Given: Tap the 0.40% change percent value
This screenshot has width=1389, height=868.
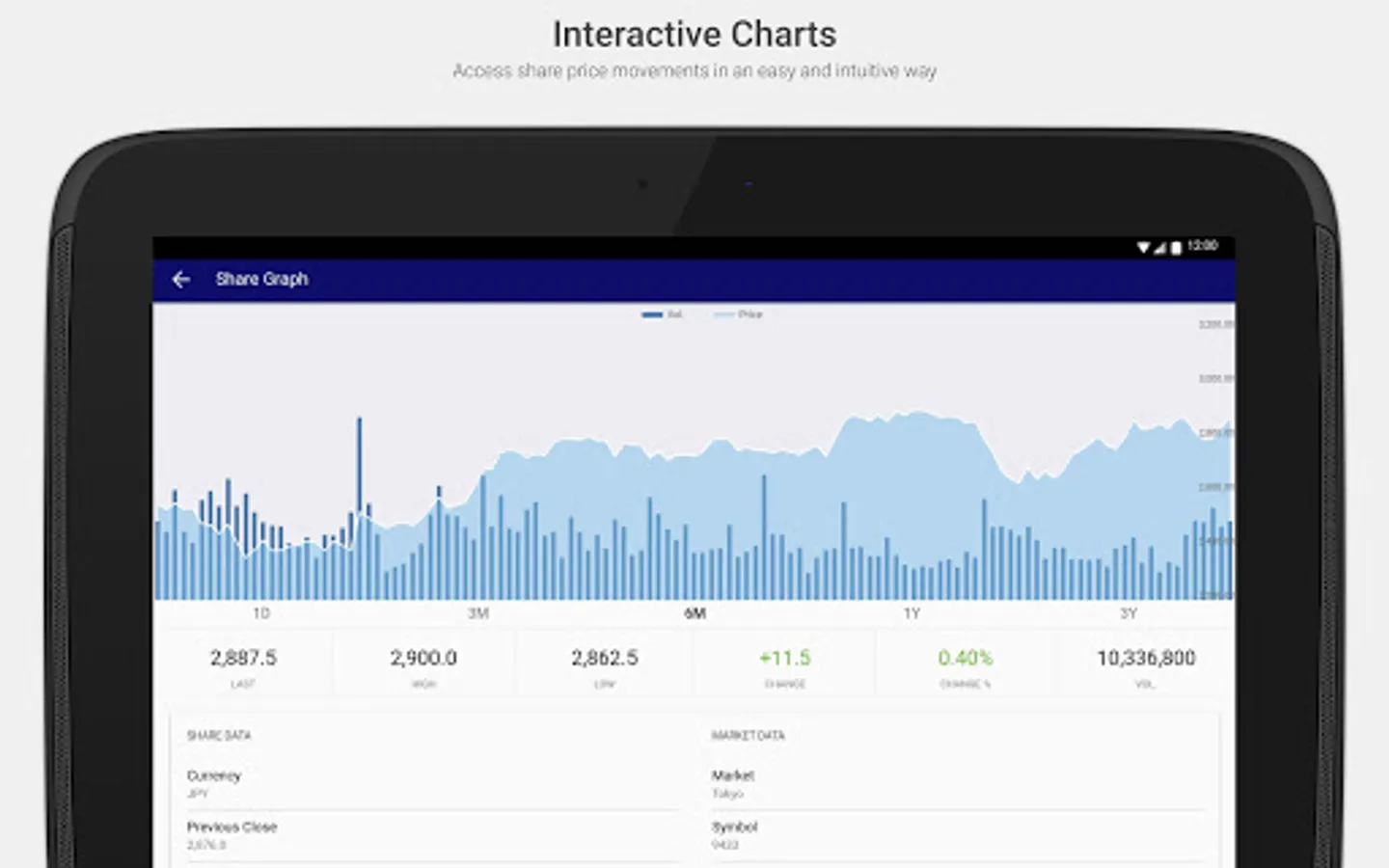Looking at the screenshot, I should click(966, 658).
